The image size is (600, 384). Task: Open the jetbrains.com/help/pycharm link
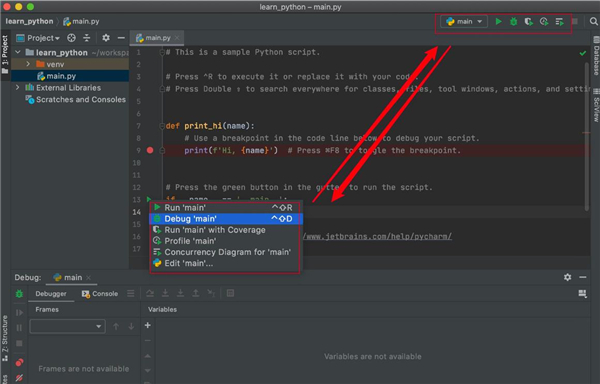[x=377, y=236]
